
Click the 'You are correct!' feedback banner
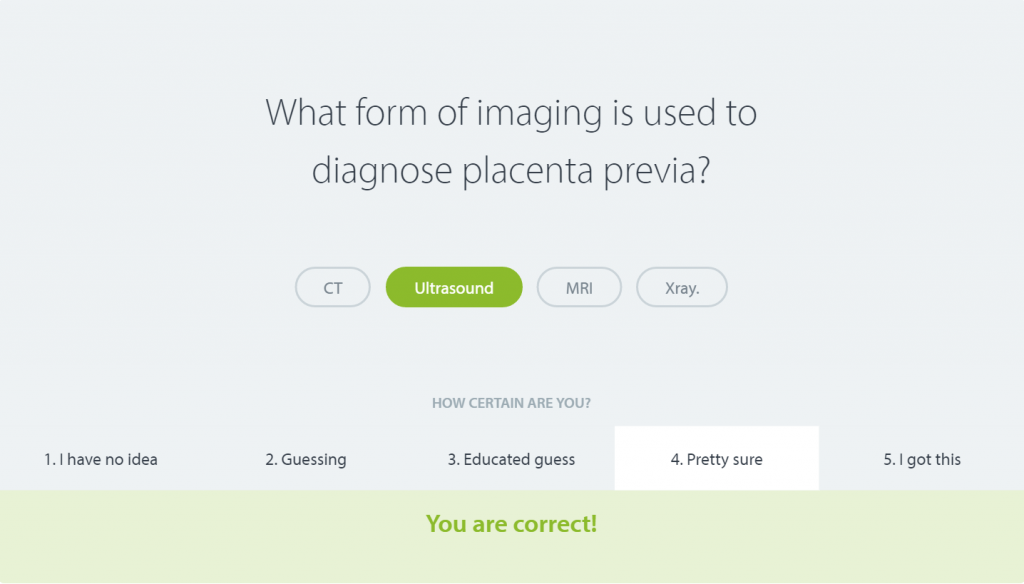click(511, 523)
